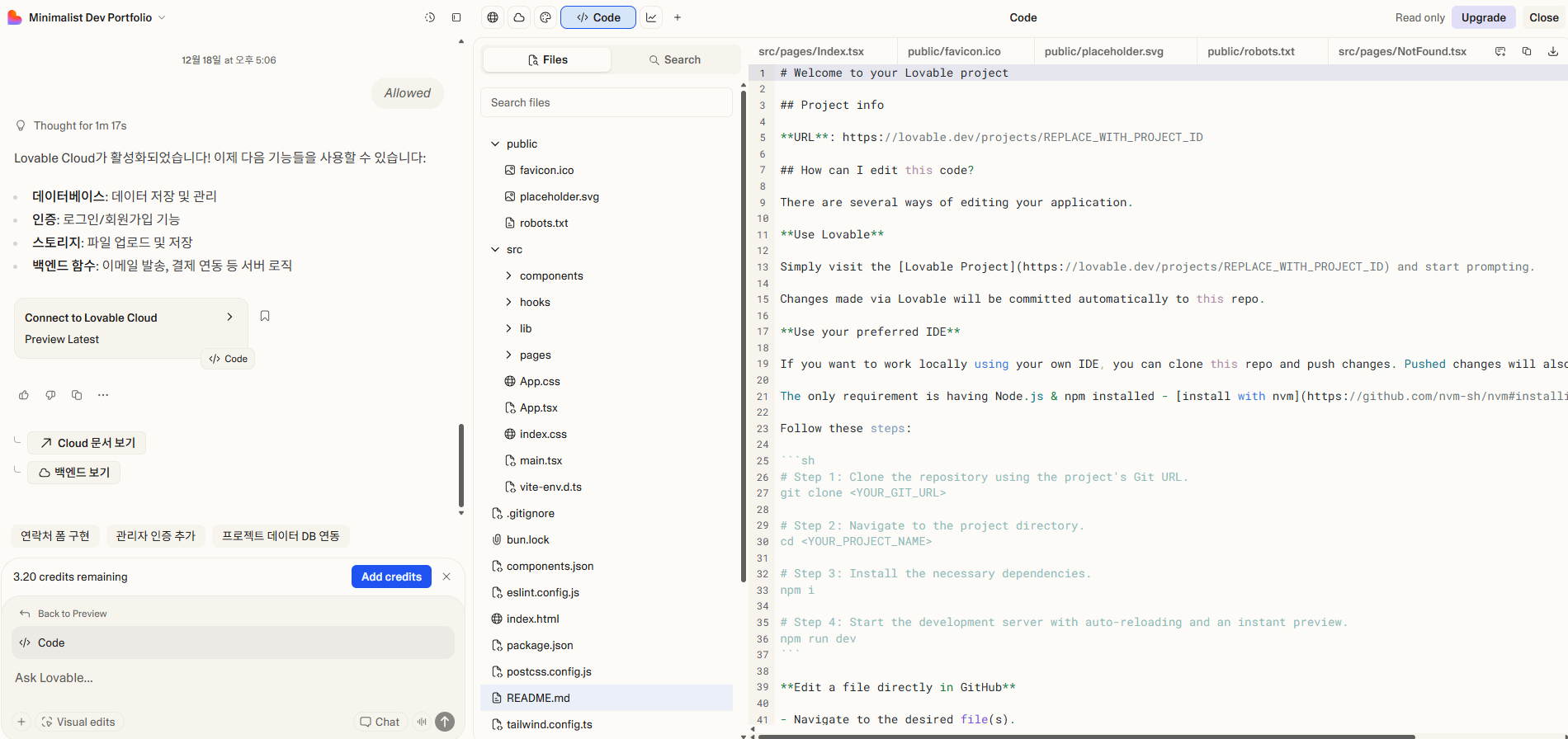Select public/favicon.ico editor tab
This screenshot has width=1568, height=739.
(954, 51)
